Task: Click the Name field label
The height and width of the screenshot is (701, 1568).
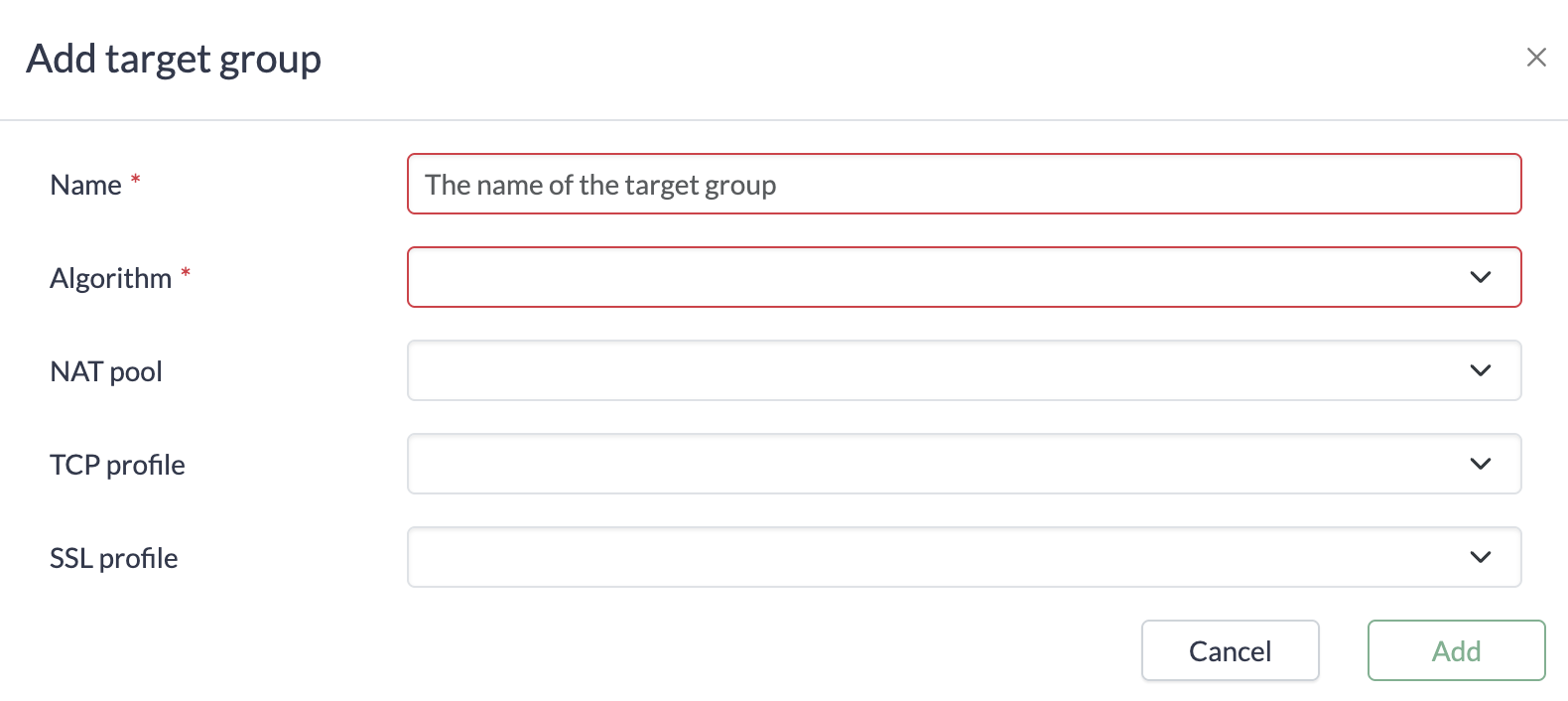Action: pos(85,185)
